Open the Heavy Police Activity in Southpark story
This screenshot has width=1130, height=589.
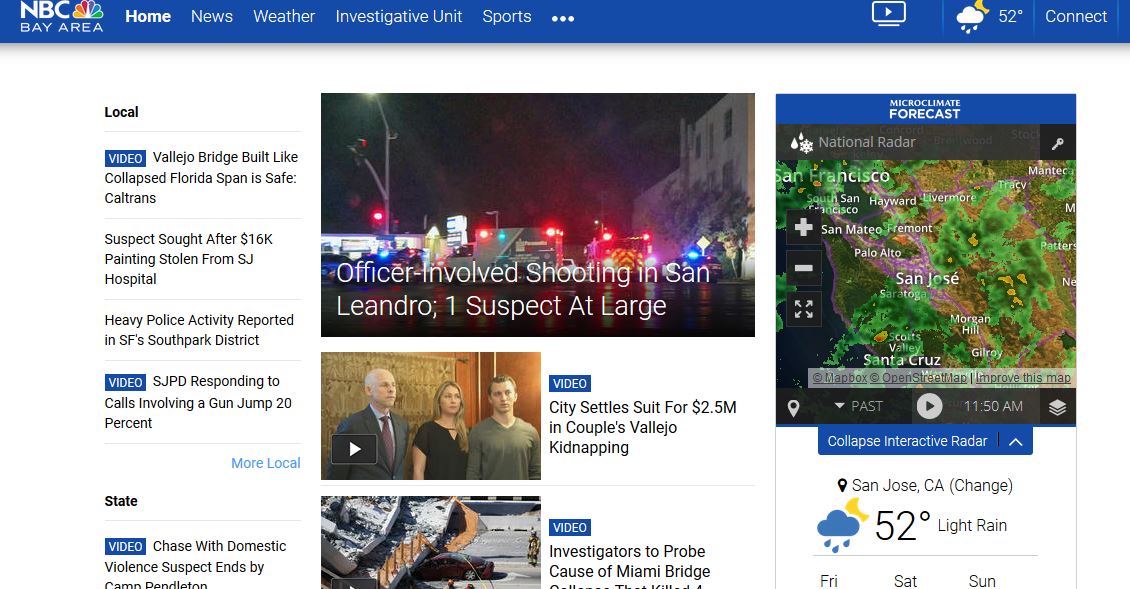(199, 330)
